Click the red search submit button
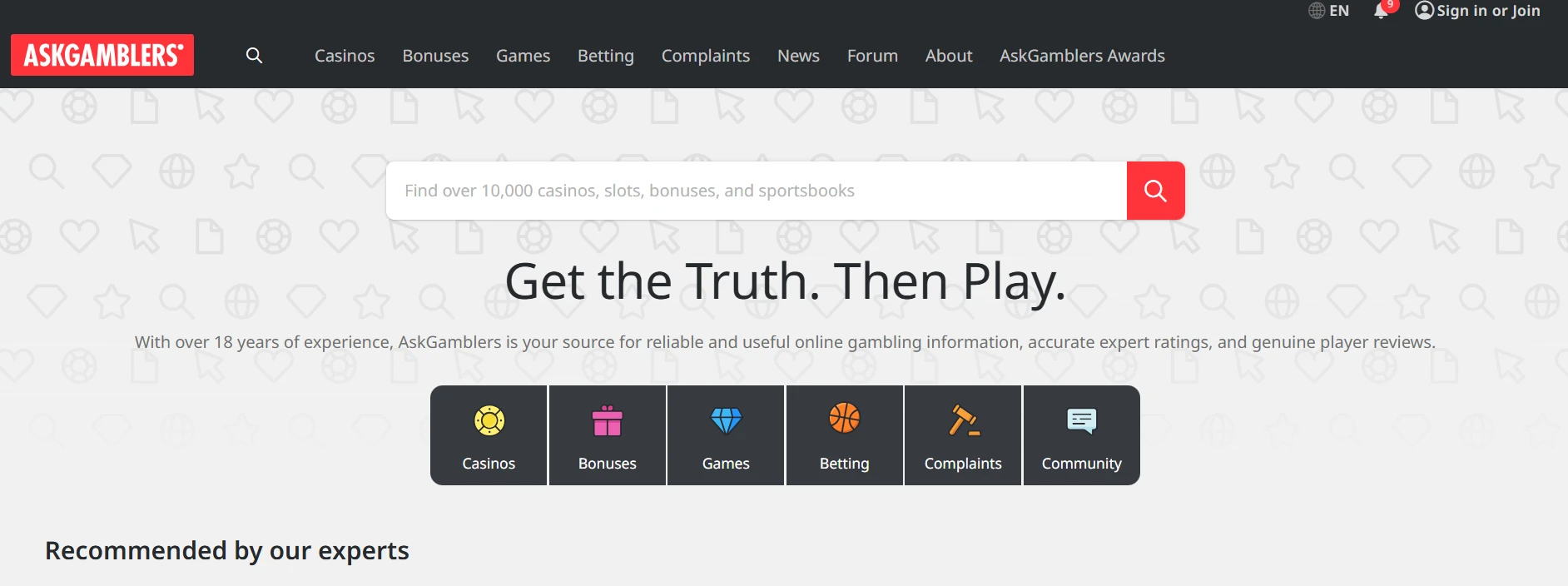Viewport: 1568px width, 586px height. 1155,191
